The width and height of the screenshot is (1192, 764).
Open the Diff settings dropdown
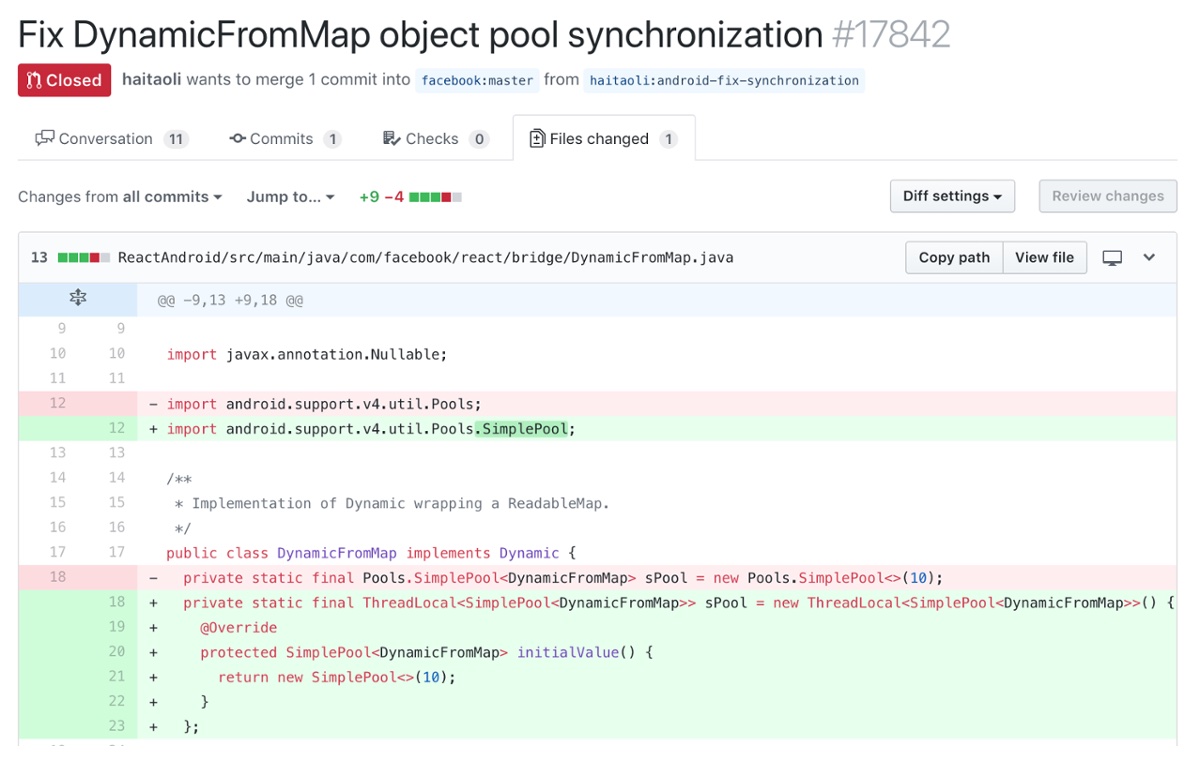pos(952,196)
